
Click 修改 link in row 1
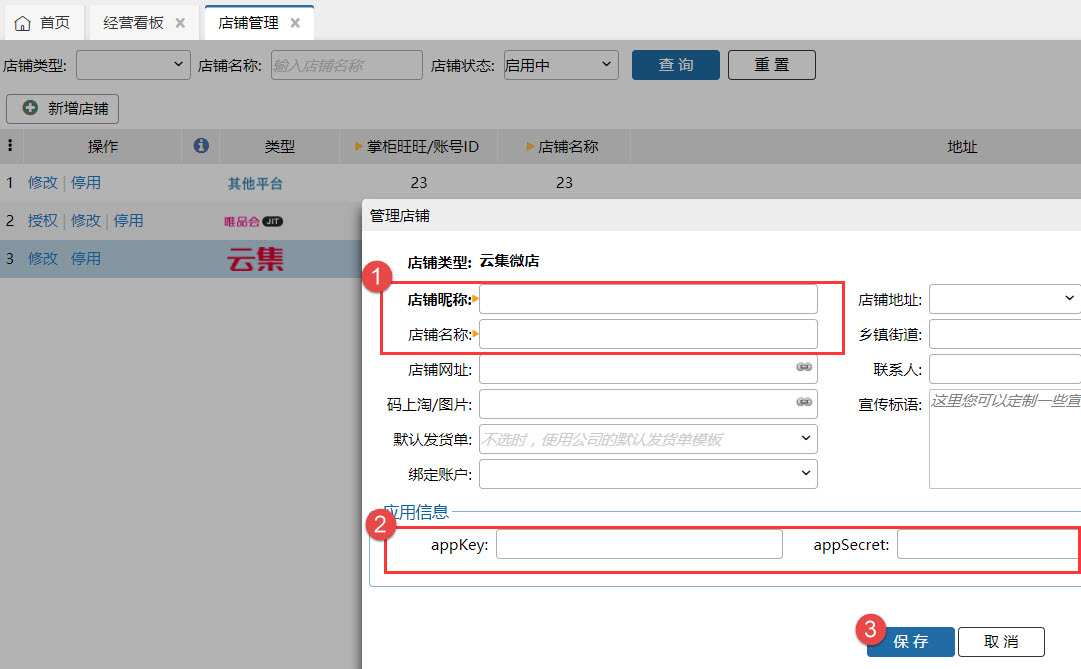43,183
